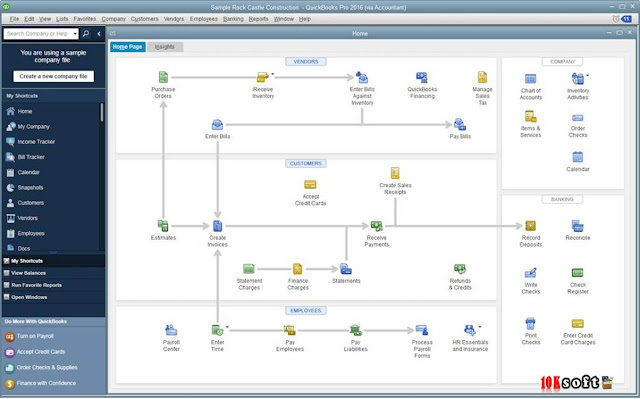640x399 pixels.
Task: Click Inventory Activities icon
Action: [578, 79]
